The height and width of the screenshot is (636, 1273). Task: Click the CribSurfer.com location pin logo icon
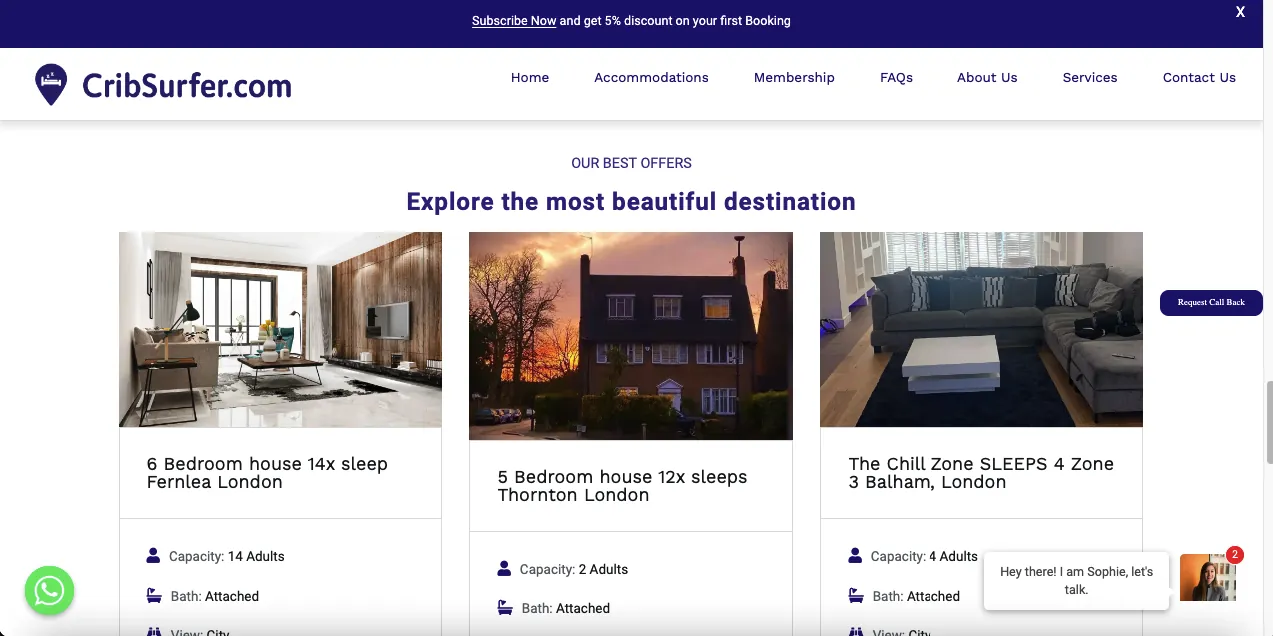click(51, 85)
